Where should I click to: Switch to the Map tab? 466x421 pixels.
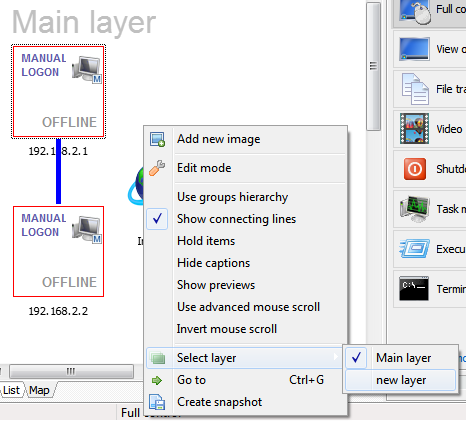click(39, 390)
